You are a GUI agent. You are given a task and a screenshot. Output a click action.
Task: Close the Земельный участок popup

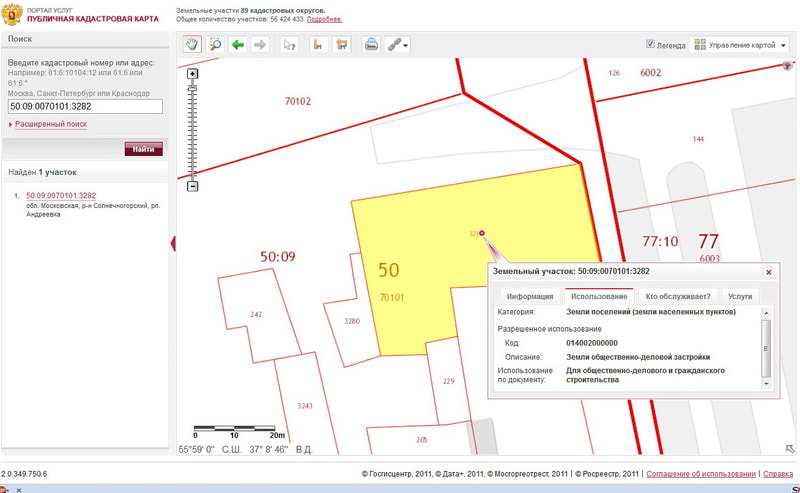768,271
